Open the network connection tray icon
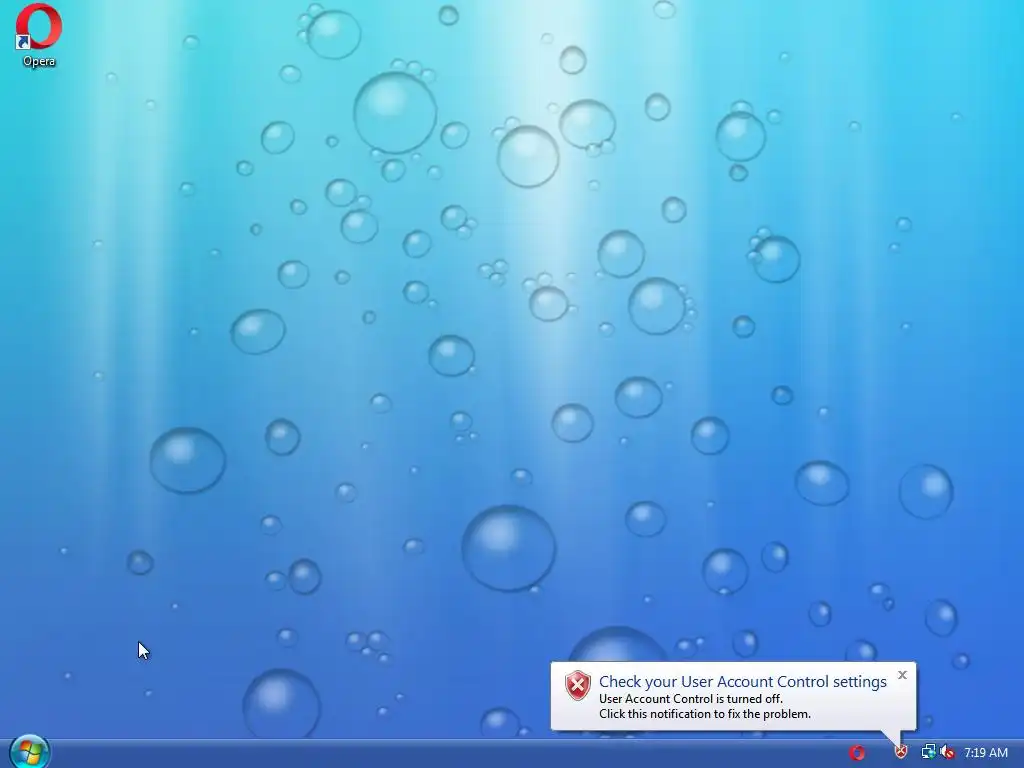The image size is (1024, 768). (928, 752)
